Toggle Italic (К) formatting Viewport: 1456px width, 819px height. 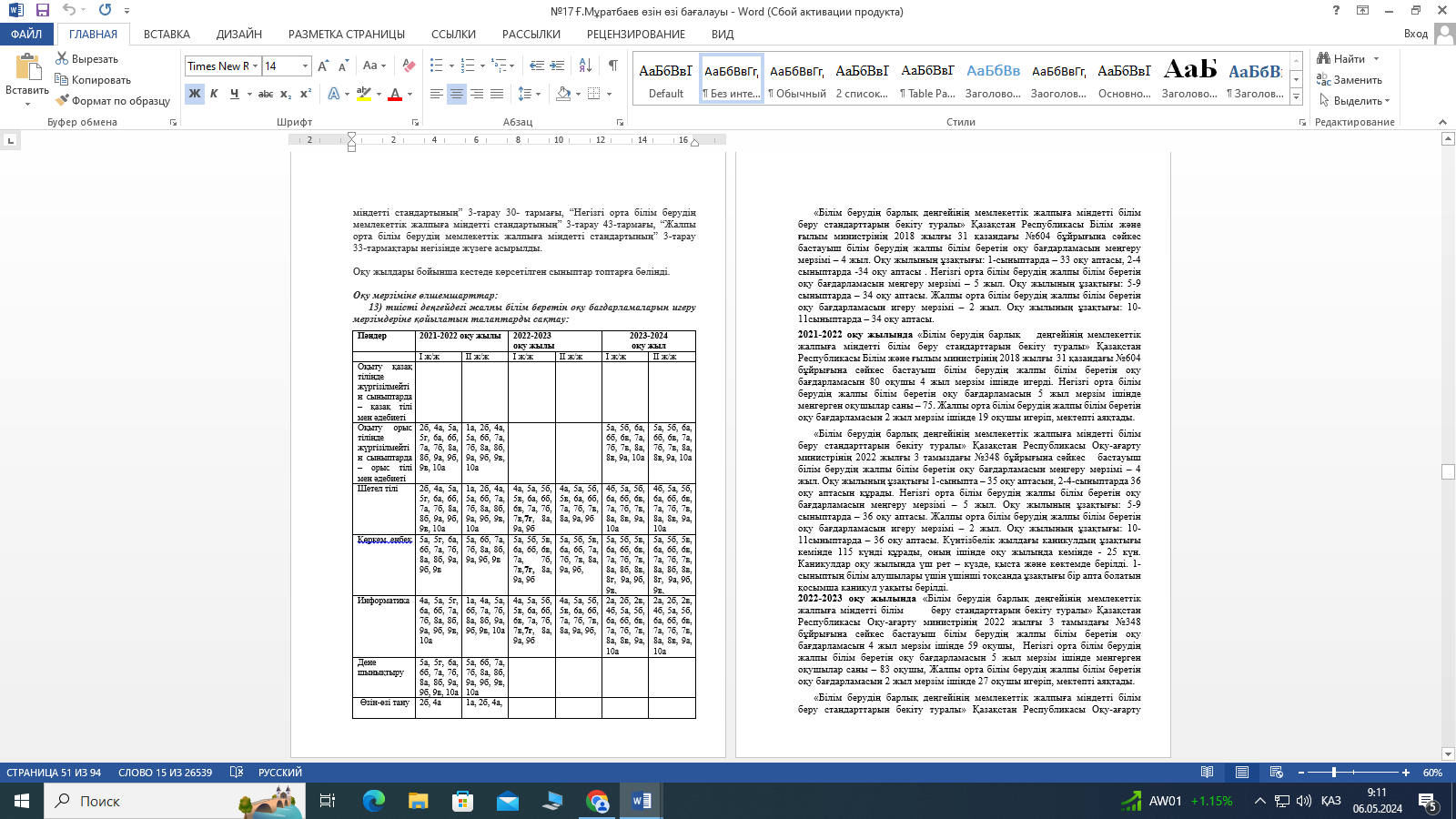pyautogui.click(x=214, y=94)
